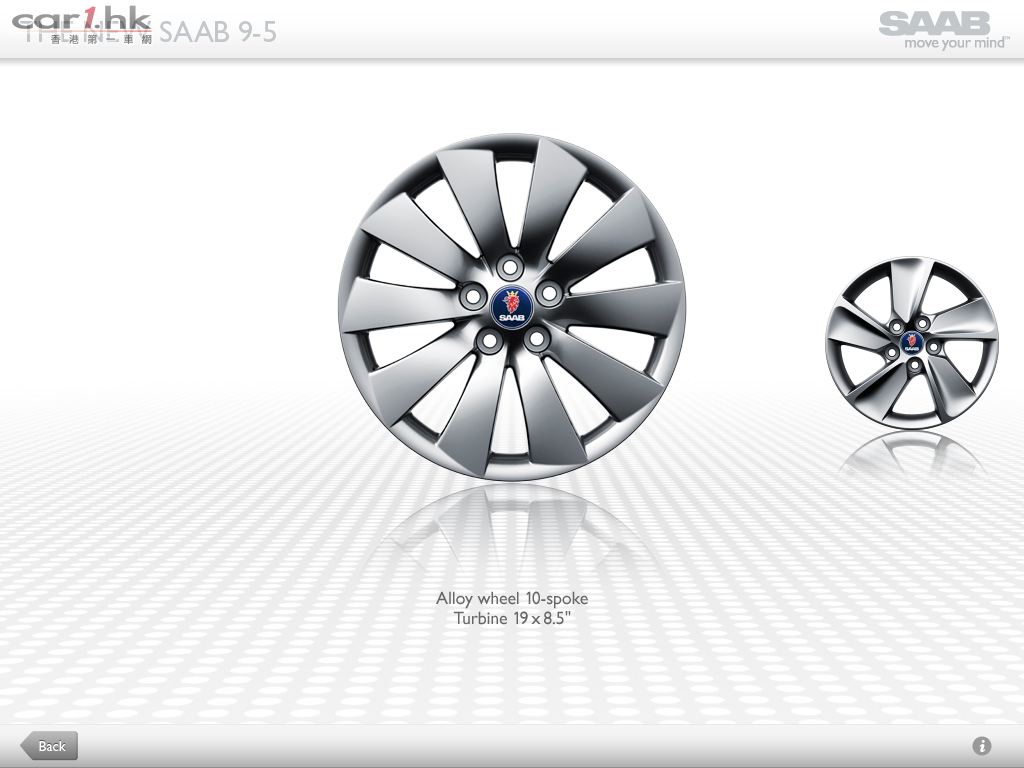Click the "SAAB 9-5" header title
This screenshot has height=768, width=1024.
pos(218,32)
